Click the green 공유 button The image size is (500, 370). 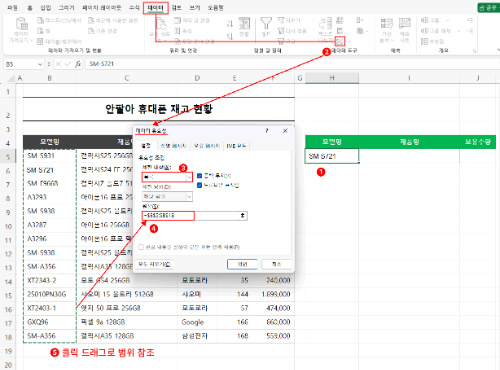tap(488, 8)
